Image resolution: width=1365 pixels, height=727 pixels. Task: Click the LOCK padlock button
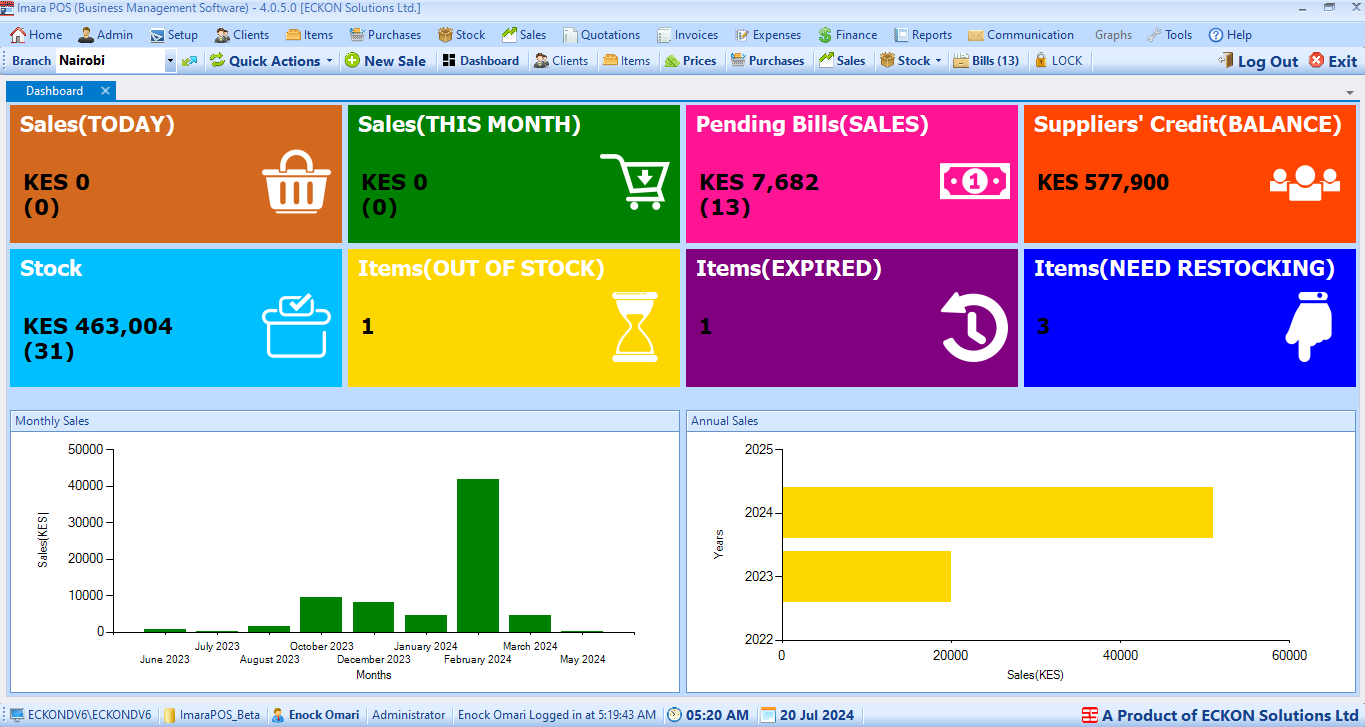point(1058,61)
